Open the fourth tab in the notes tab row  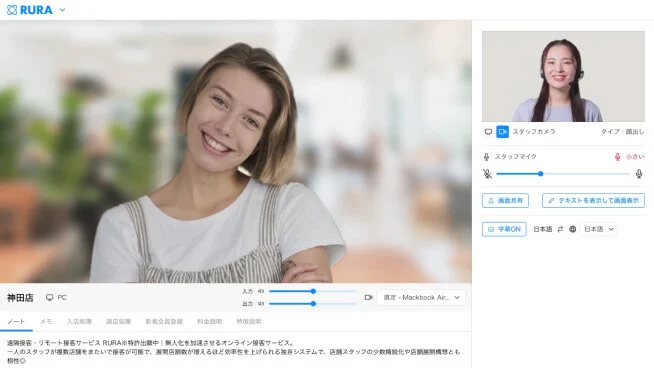point(118,322)
